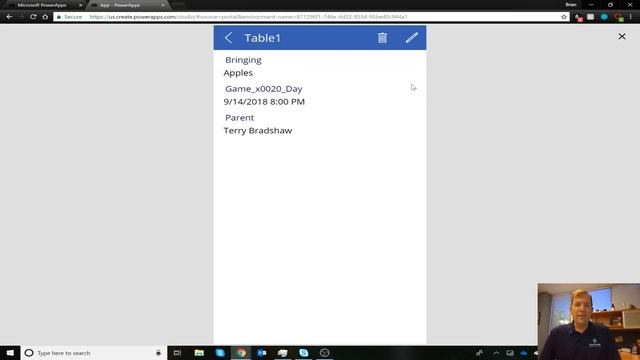The width and height of the screenshot is (640, 360).
Task: Click the Bringing field label
Action: 243,60
